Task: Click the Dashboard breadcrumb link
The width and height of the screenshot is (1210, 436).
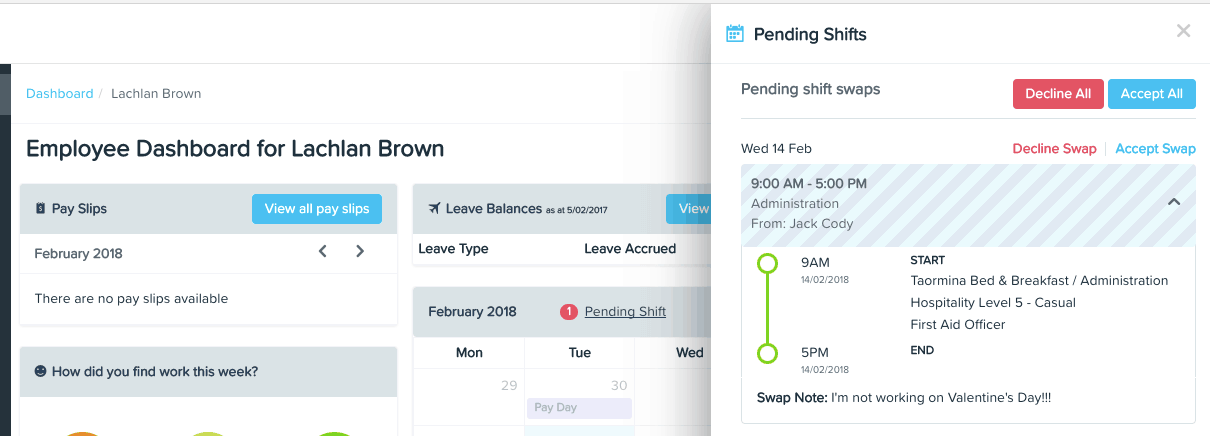Action: (59, 93)
